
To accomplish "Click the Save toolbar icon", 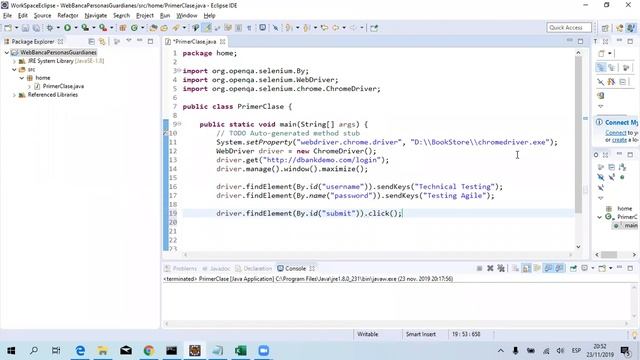I will (x=25, y=28).
